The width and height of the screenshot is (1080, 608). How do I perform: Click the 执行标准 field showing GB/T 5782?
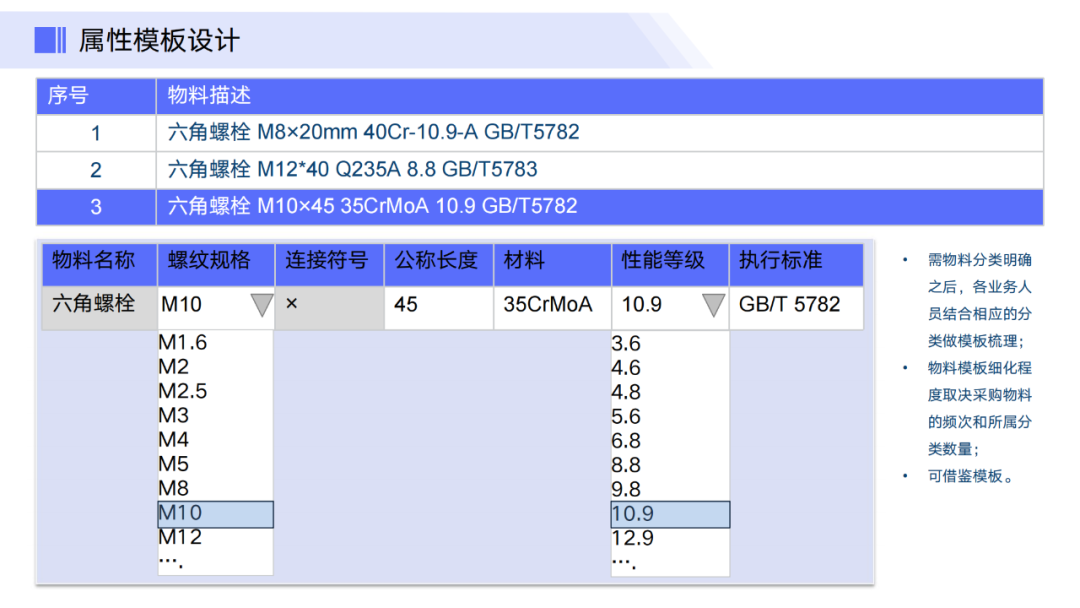(x=794, y=305)
